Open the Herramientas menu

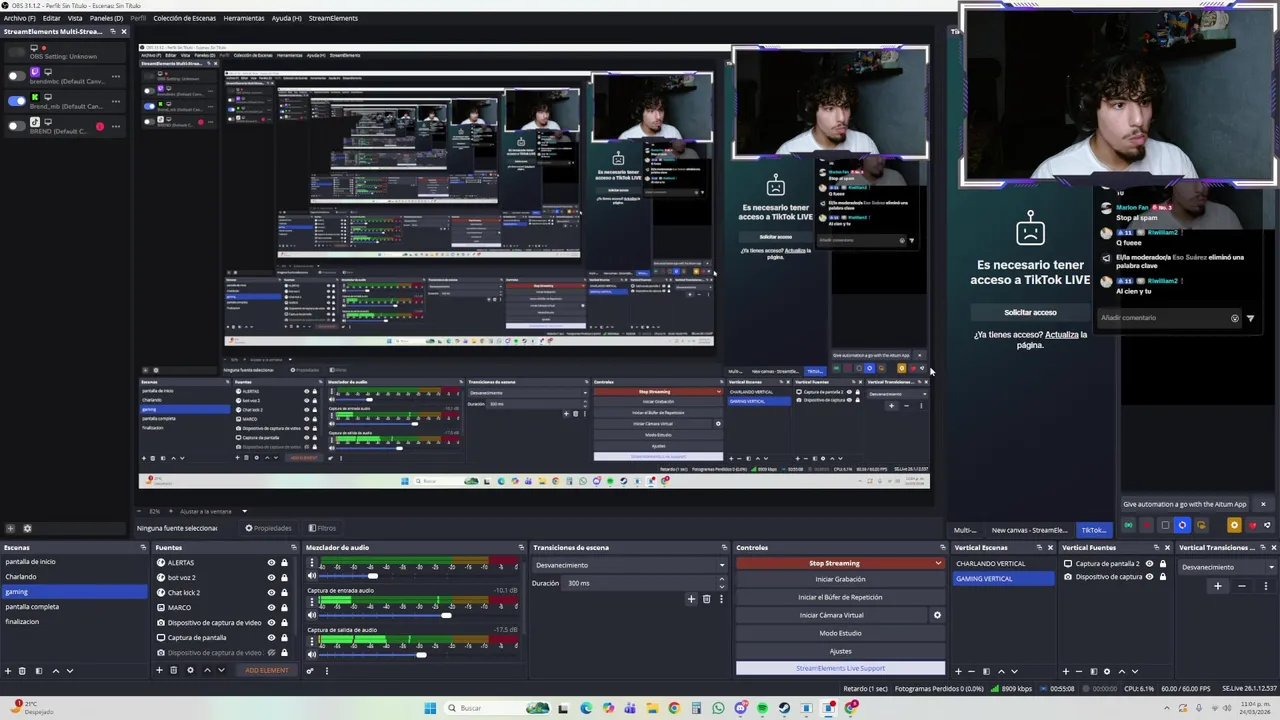pyautogui.click(x=244, y=18)
